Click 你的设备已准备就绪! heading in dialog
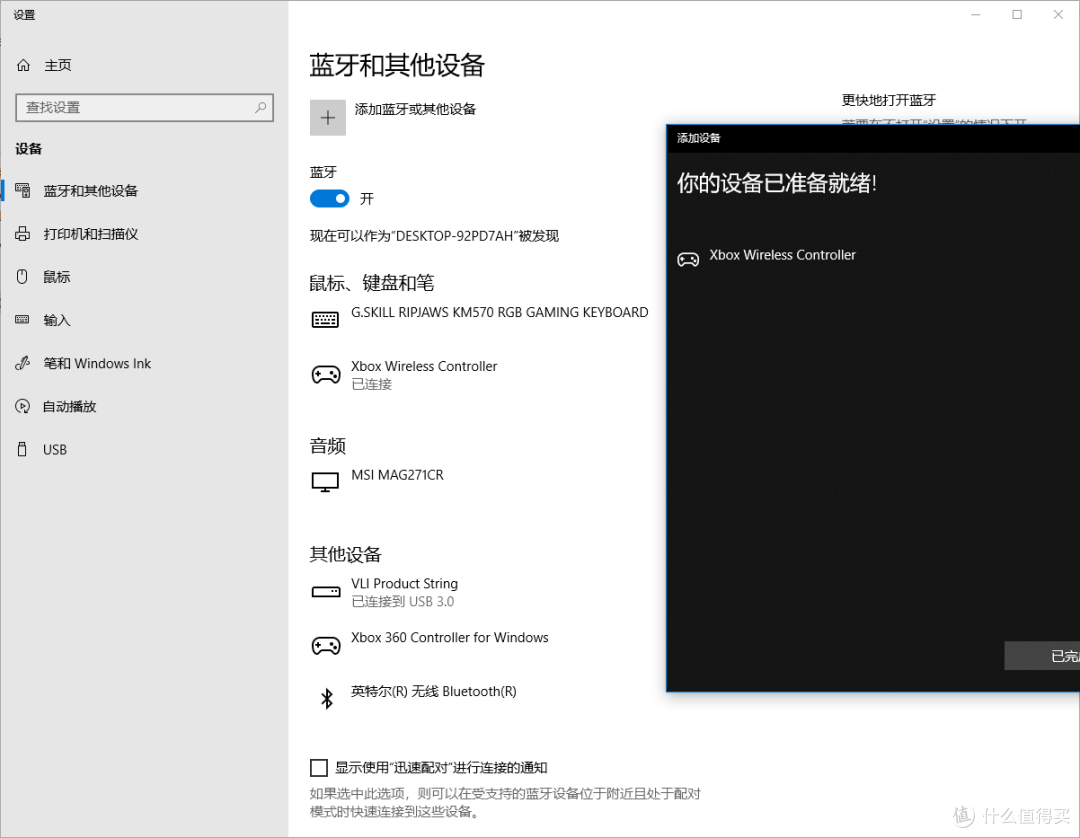This screenshot has width=1080, height=838. [776, 183]
